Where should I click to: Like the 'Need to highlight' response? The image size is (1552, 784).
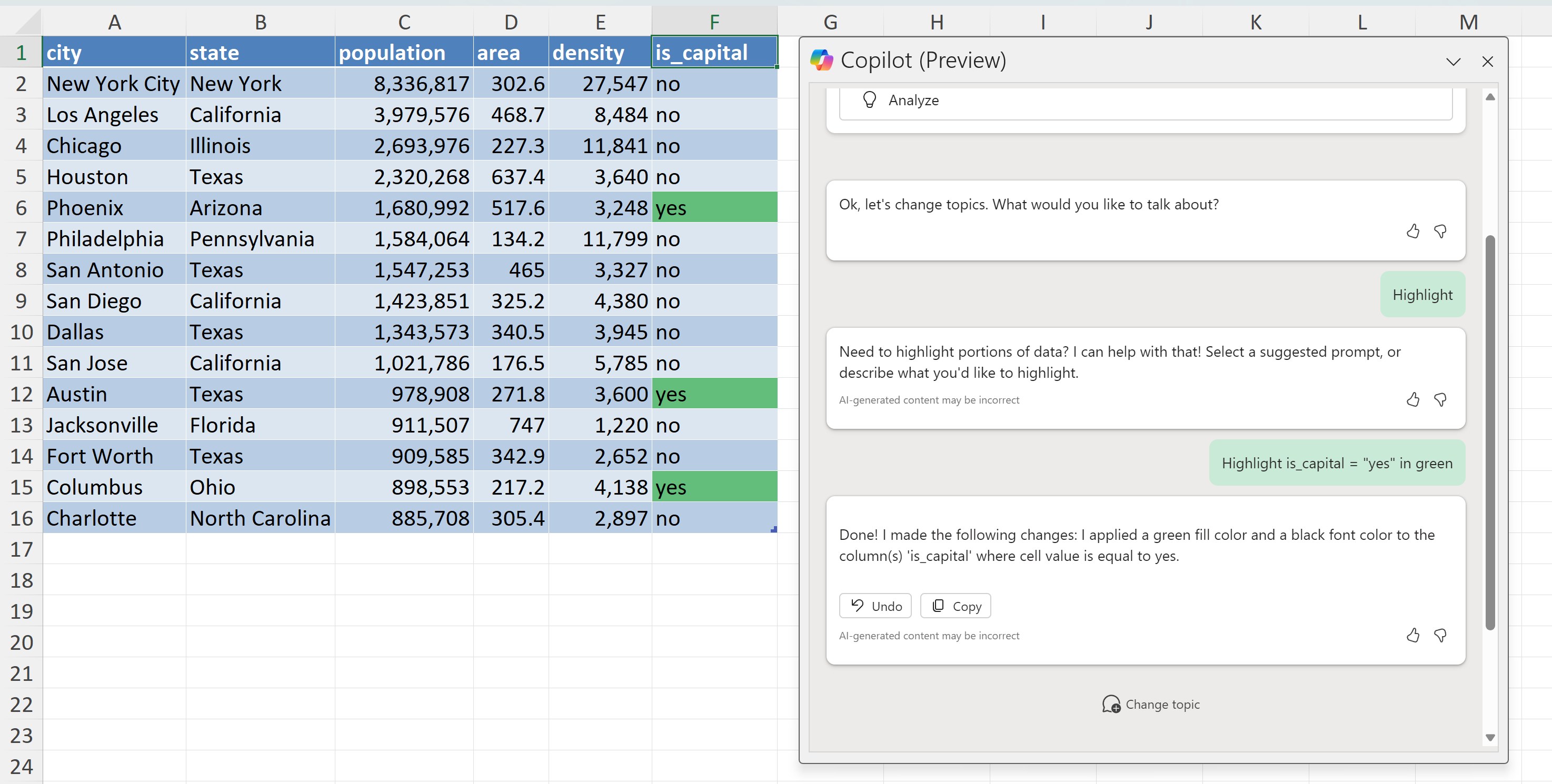[x=1413, y=400]
